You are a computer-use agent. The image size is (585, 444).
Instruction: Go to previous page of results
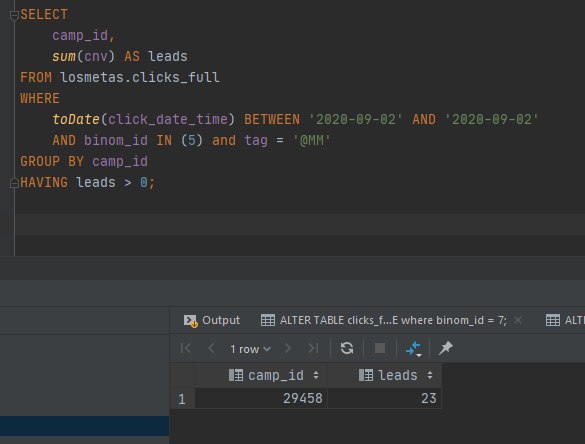pyautogui.click(x=211, y=348)
